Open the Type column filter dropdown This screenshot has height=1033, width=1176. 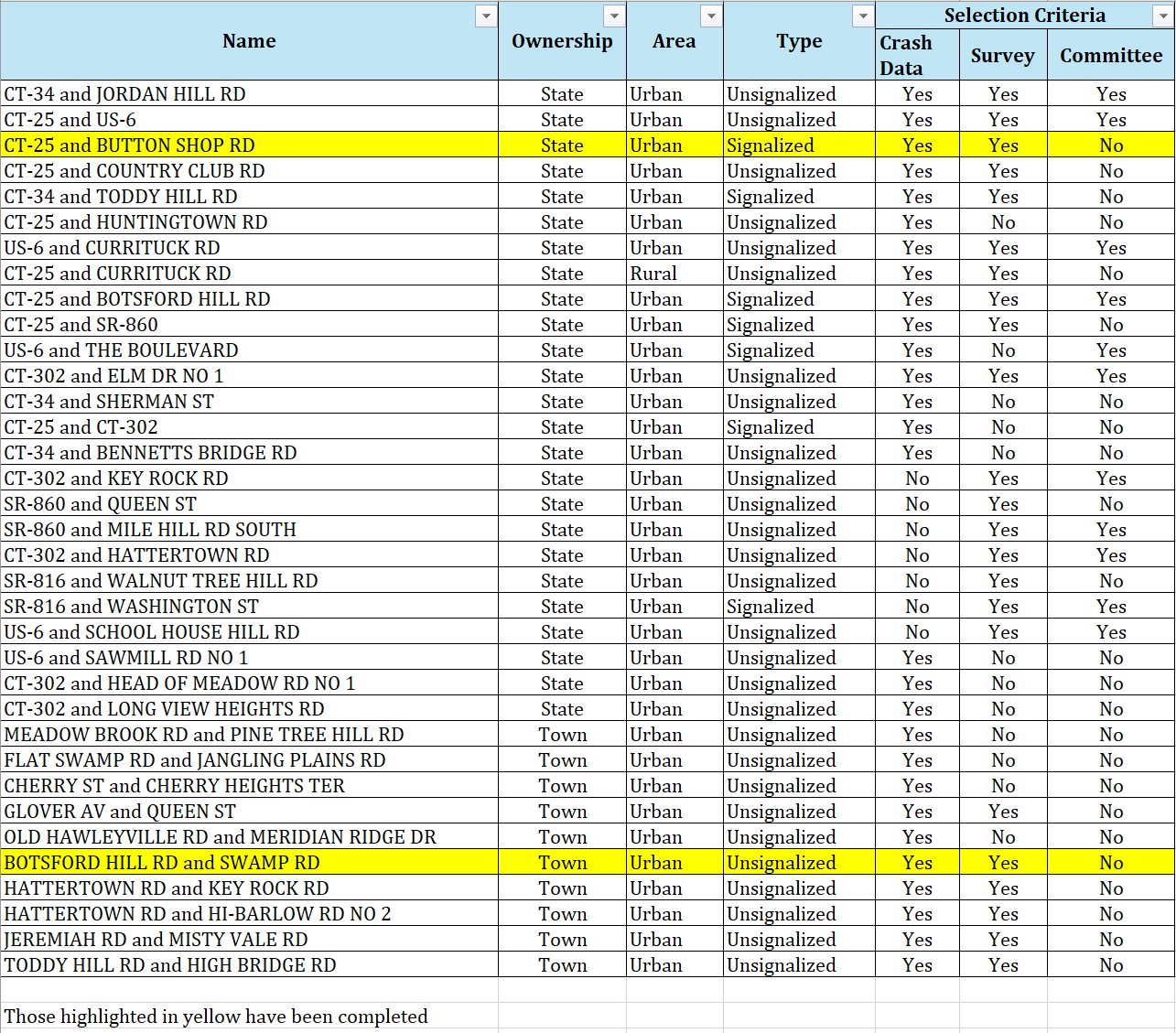coord(863,16)
